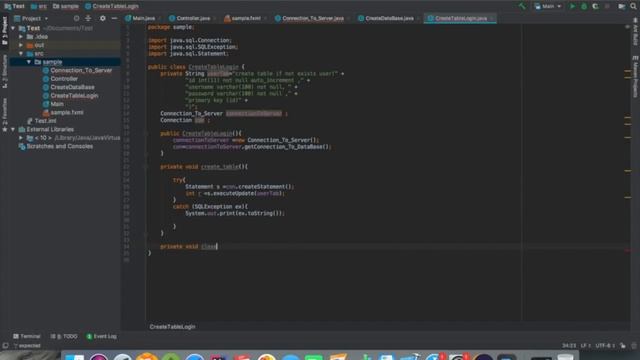Place the cursor in the create_table method name
Image resolution: width=640 pixels, height=360 pixels.
[x=220, y=167]
